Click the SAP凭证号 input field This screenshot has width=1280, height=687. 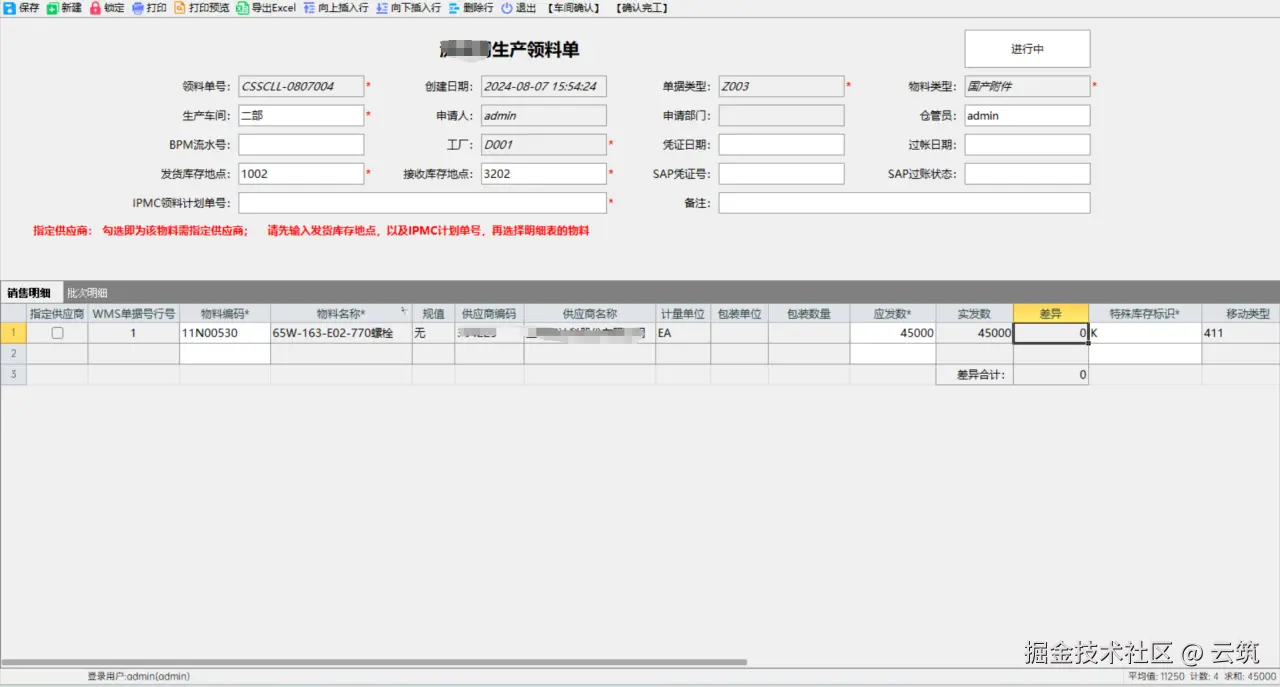point(781,173)
